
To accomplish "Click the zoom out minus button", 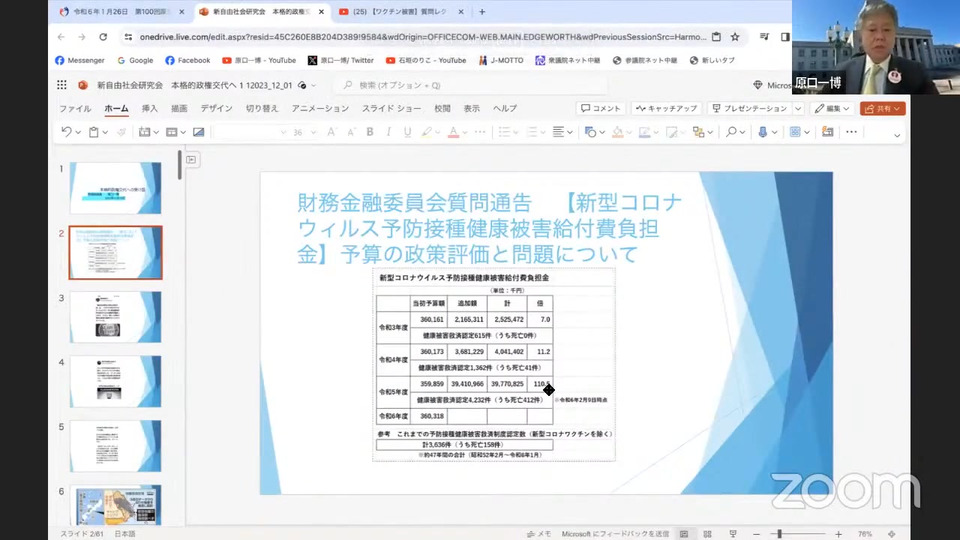I will click(x=757, y=534).
